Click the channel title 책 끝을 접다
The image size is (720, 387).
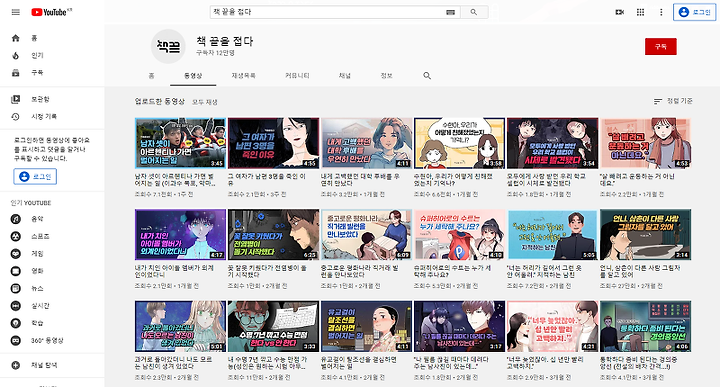tap(225, 41)
